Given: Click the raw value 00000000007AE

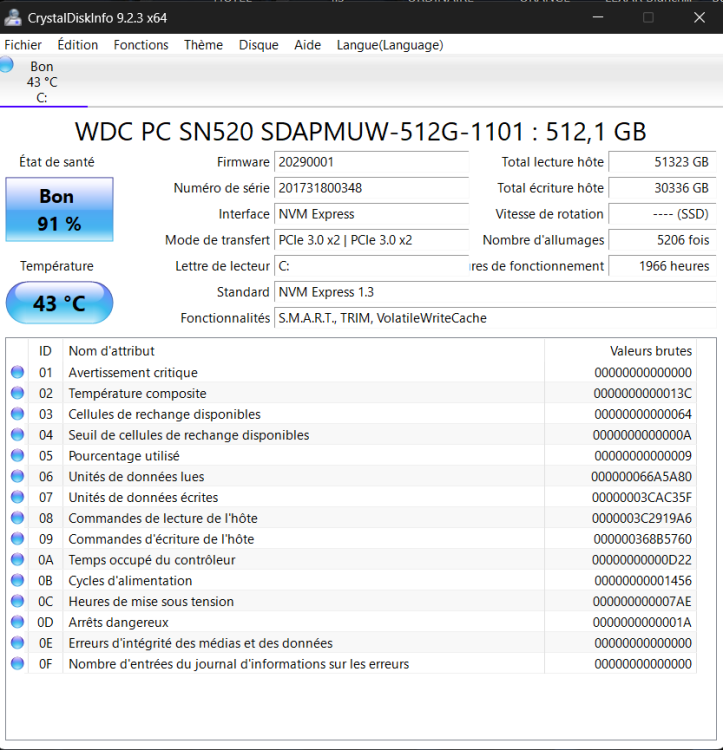Looking at the screenshot, I should pyautogui.click(x=642, y=602).
